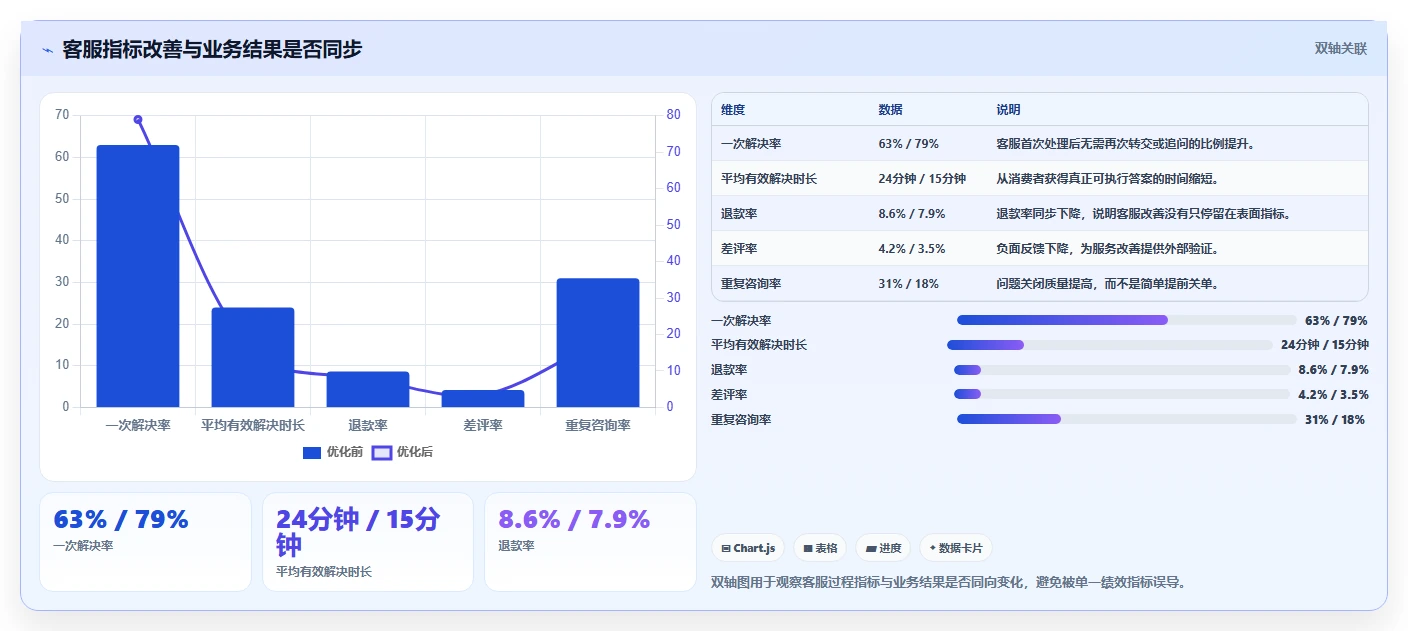Click the 数据 column header
This screenshot has height=631, width=1408.
[890, 110]
